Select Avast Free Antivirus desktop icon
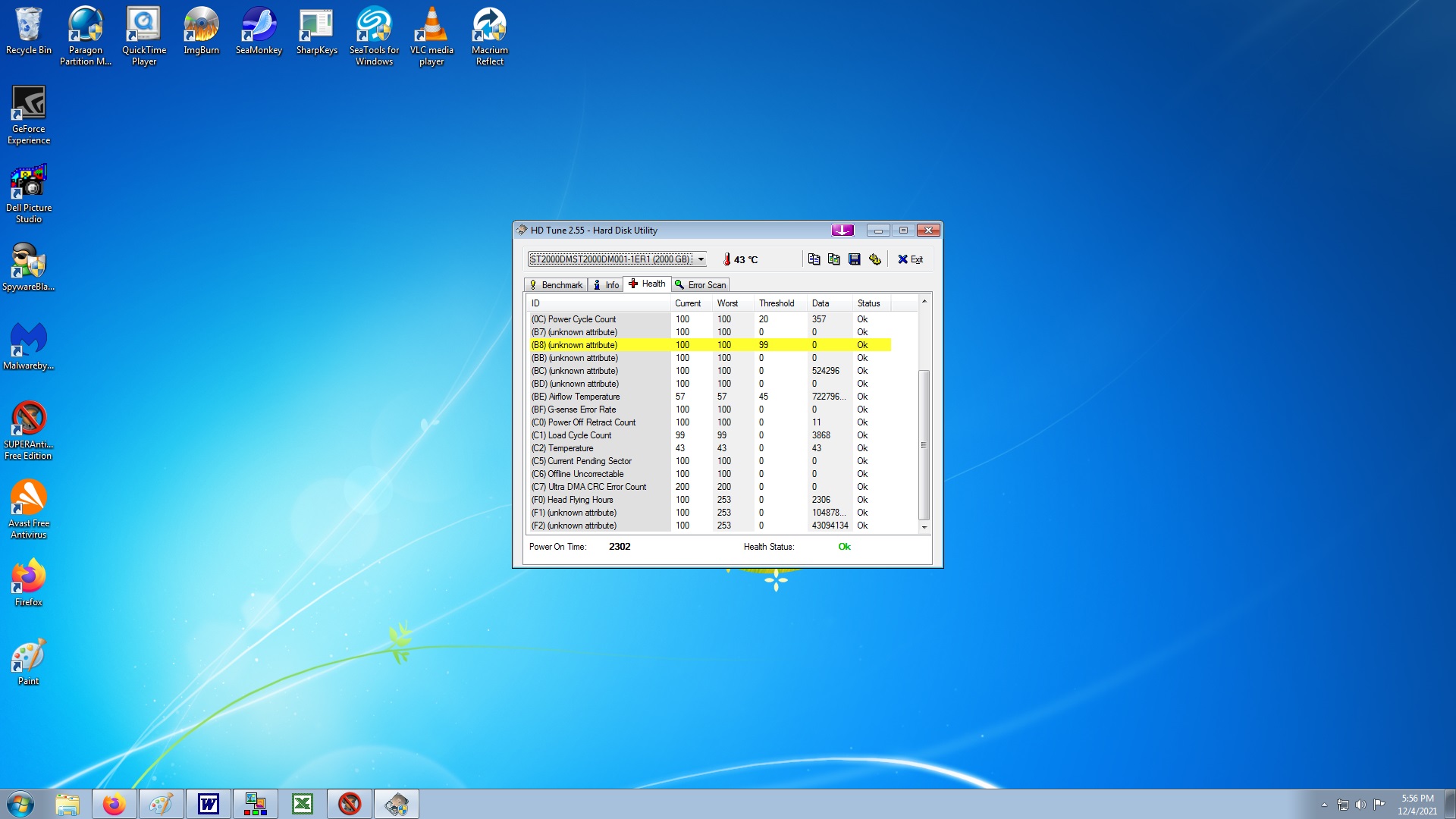This screenshot has height=819, width=1456. 29,510
